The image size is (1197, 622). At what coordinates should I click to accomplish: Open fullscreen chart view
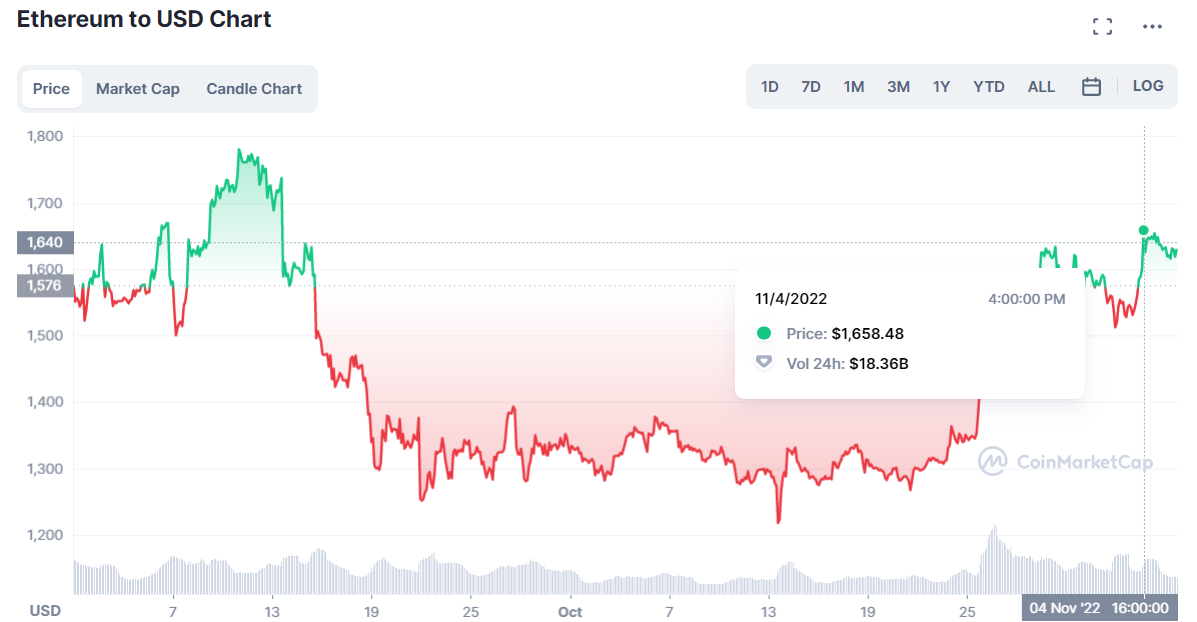(x=1102, y=26)
